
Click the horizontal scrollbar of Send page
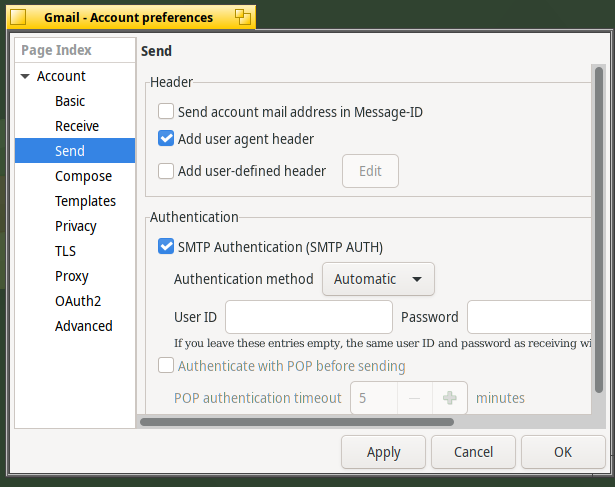pyautogui.click(x=297, y=422)
